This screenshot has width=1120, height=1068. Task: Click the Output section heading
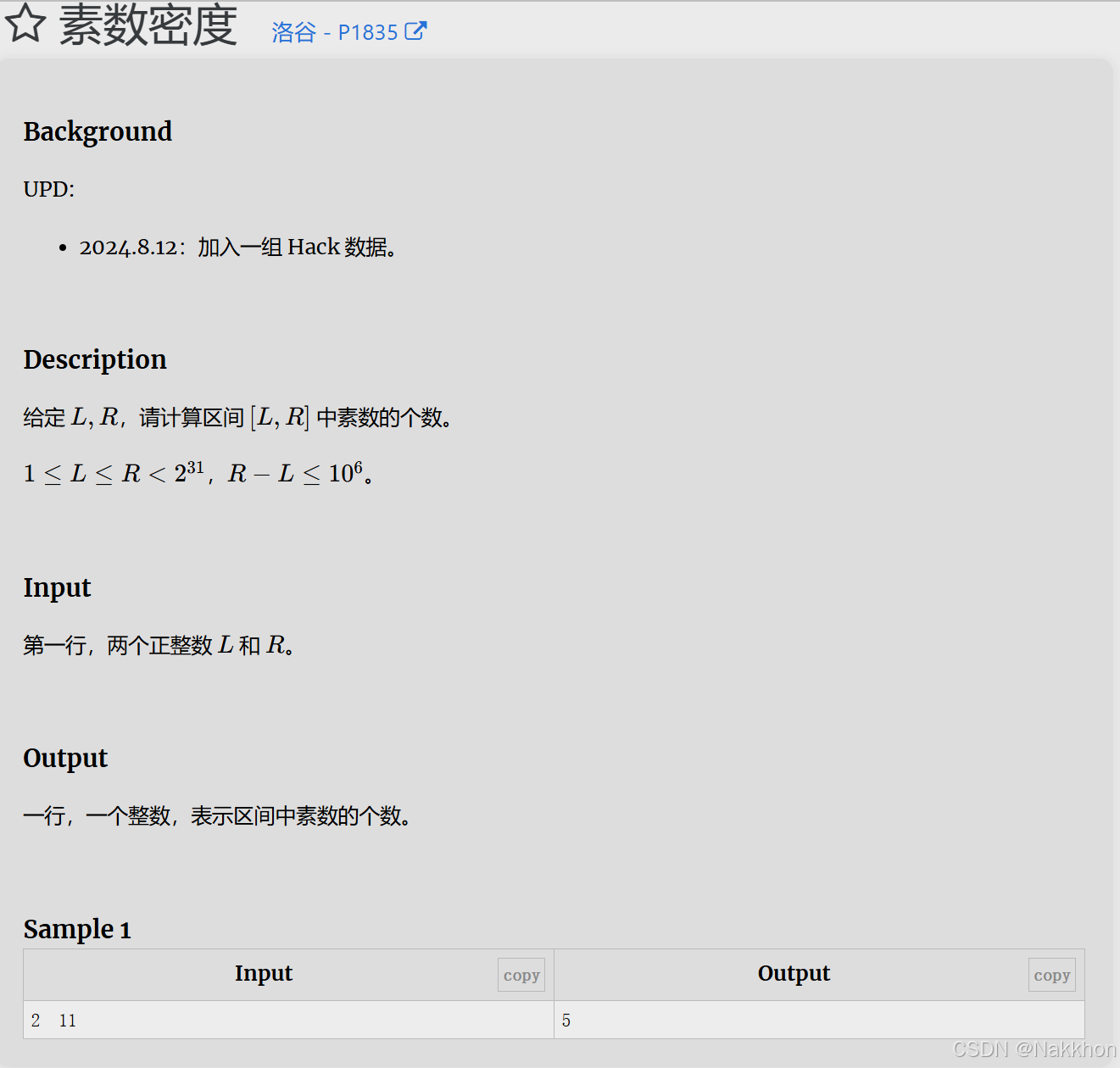tap(65, 758)
